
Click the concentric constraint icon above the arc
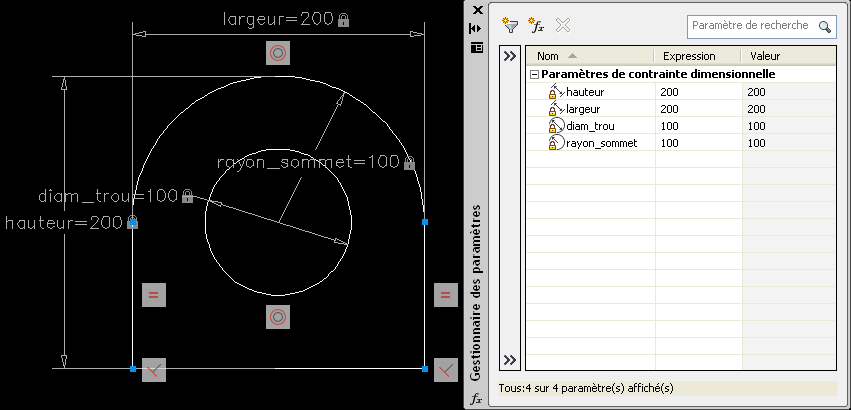[x=278, y=53]
